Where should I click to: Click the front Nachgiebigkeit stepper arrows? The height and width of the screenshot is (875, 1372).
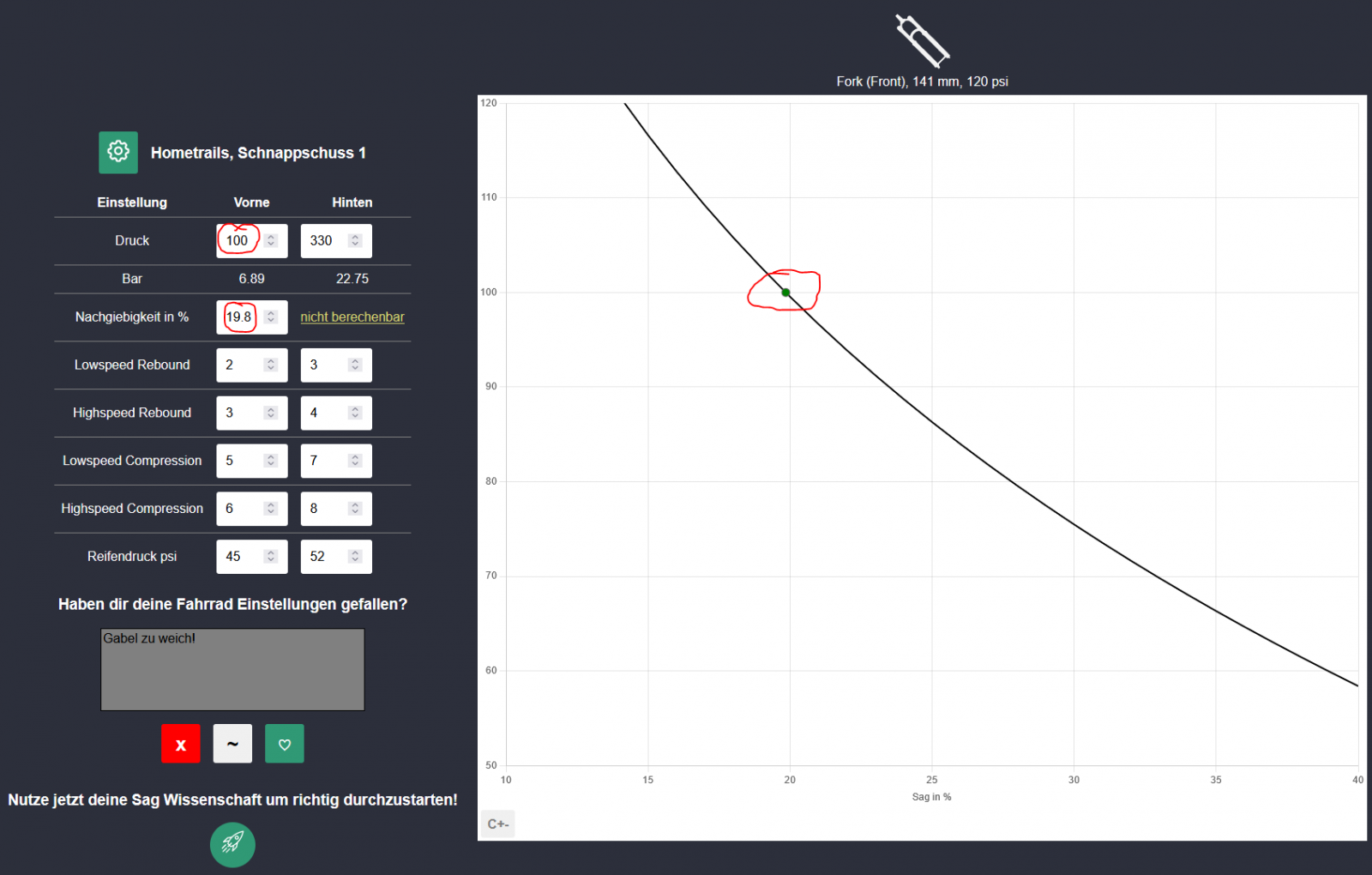[x=271, y=317]
